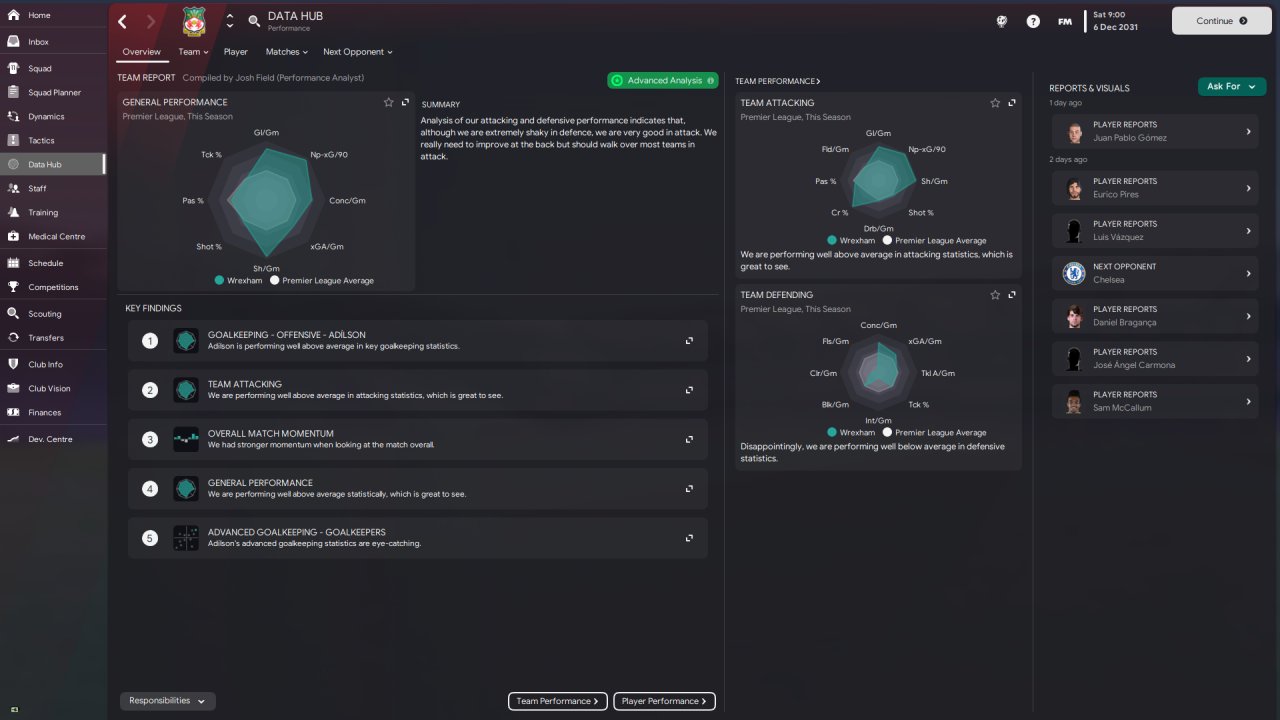
Task: Open Luis Vázquez player report
Action: [1155, 231]
